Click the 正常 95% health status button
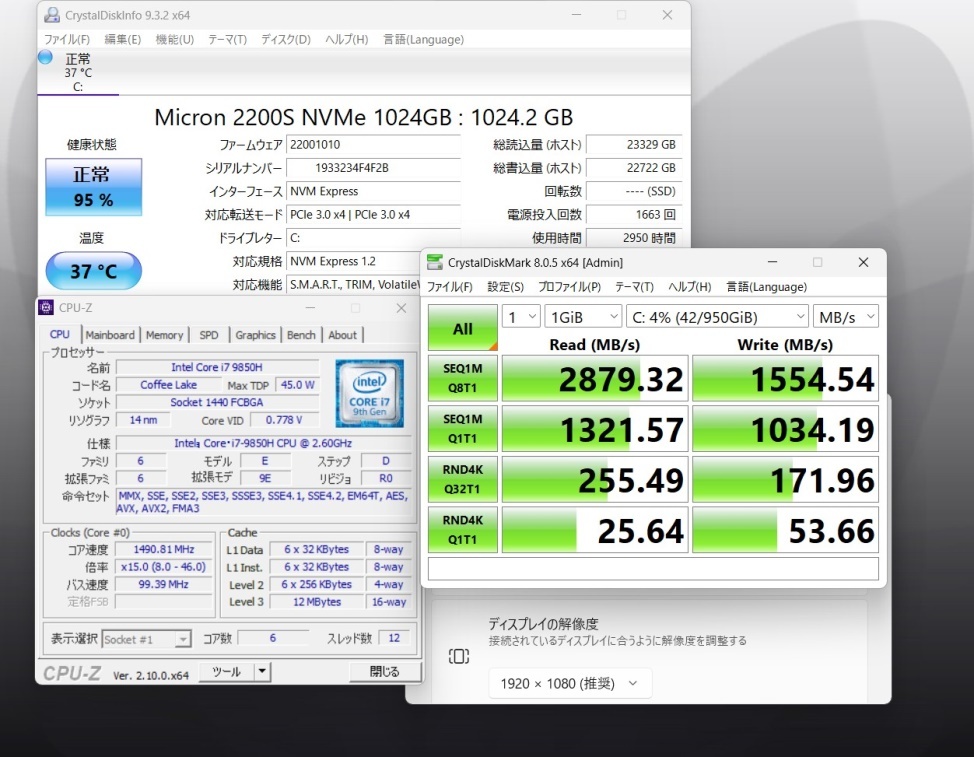Image resolution: width=974 pixels, height=757 pixels. (93, 187)
